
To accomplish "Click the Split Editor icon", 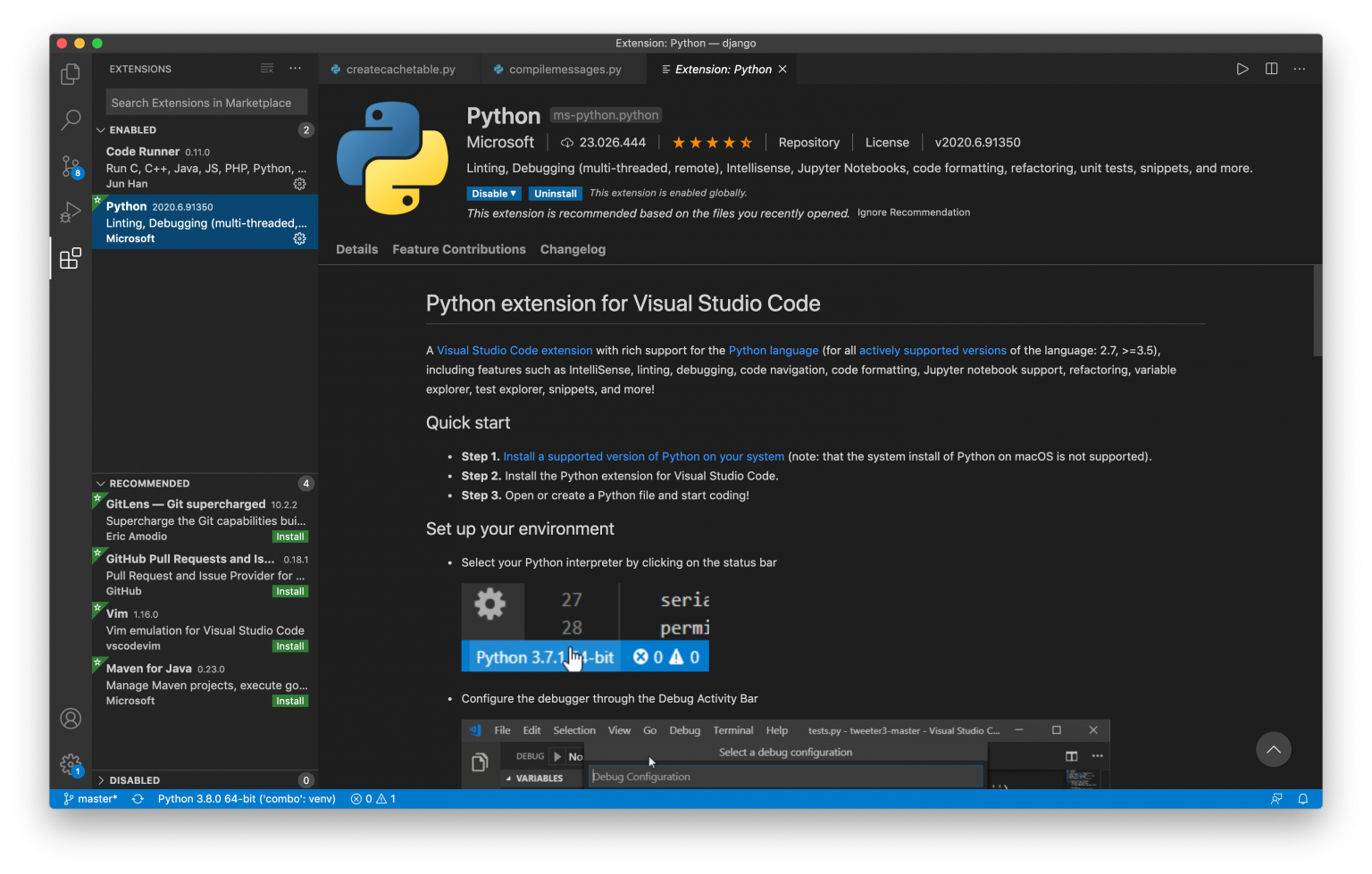I will pos(1271,68).
